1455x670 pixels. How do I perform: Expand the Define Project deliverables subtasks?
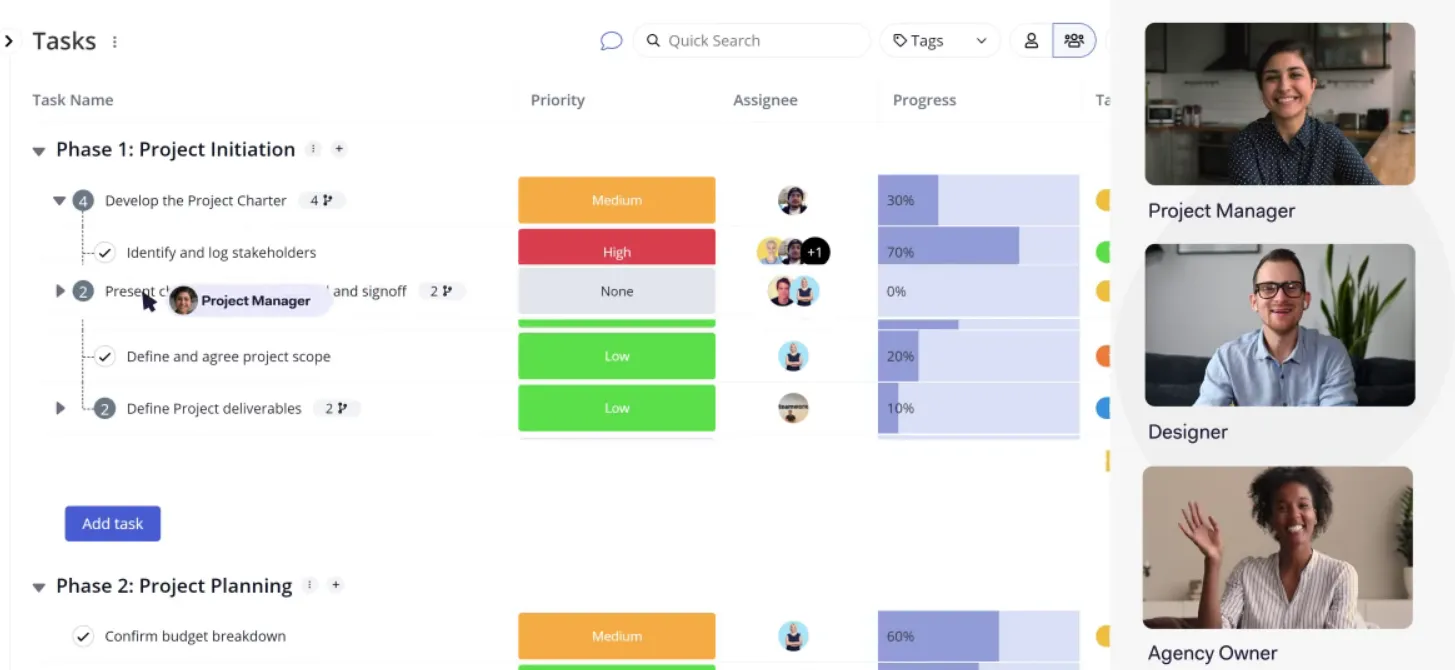coord(60,408)
